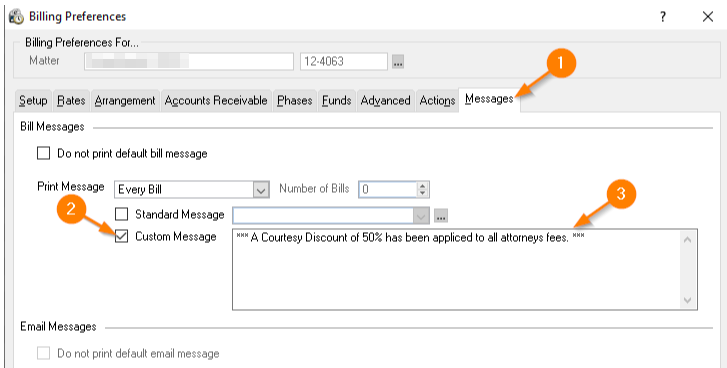Uncheck the Custom Message checkbox
Image resolution: width=727 pixels, height=368 pixels.
point(121,236)
